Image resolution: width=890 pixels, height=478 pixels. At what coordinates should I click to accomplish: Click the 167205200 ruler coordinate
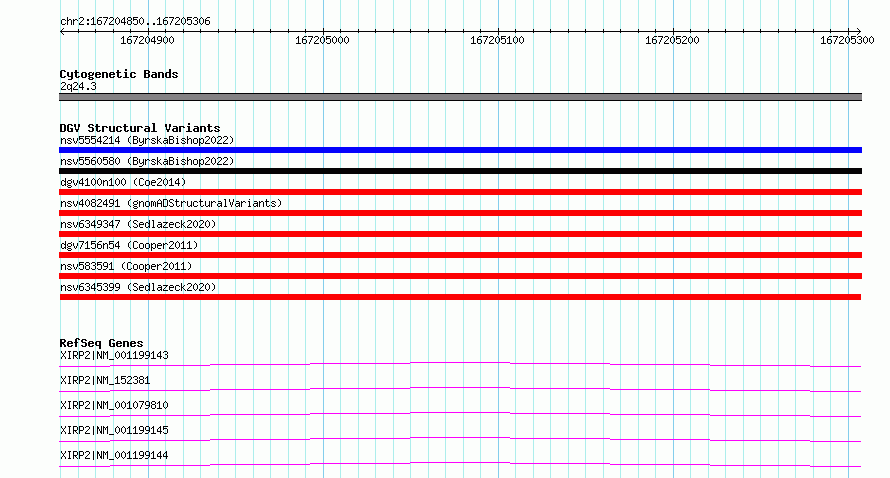(x=672, y=40)
